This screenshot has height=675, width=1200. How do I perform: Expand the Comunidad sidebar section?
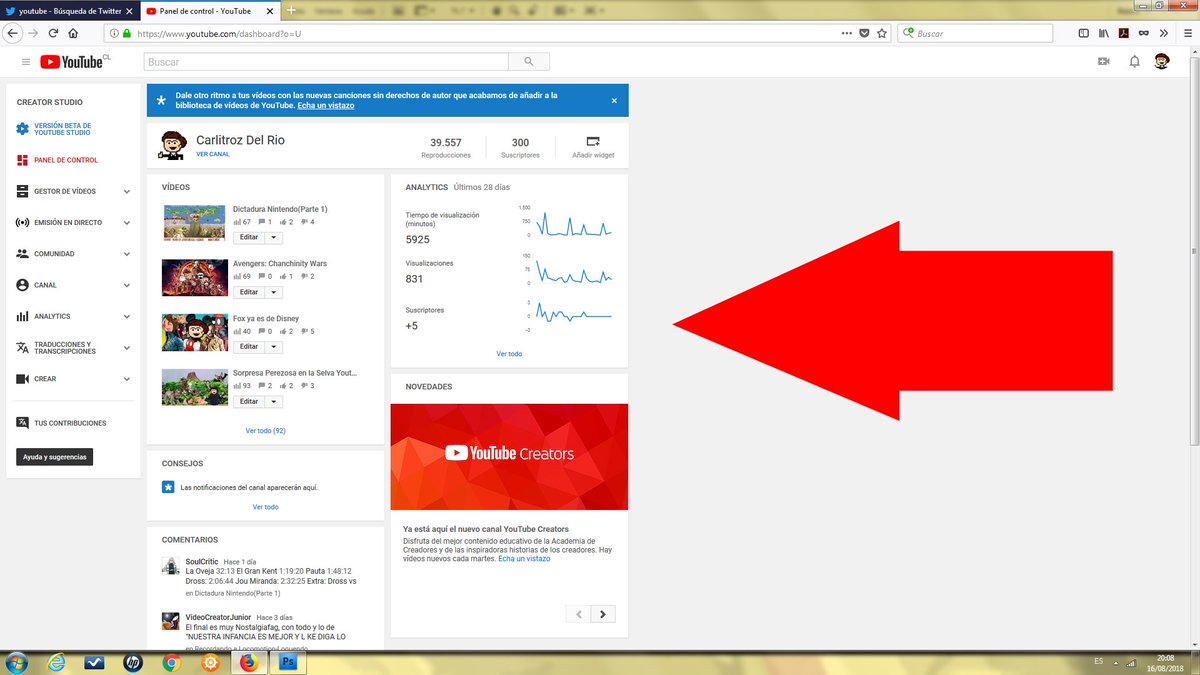[x=127, y=254]
